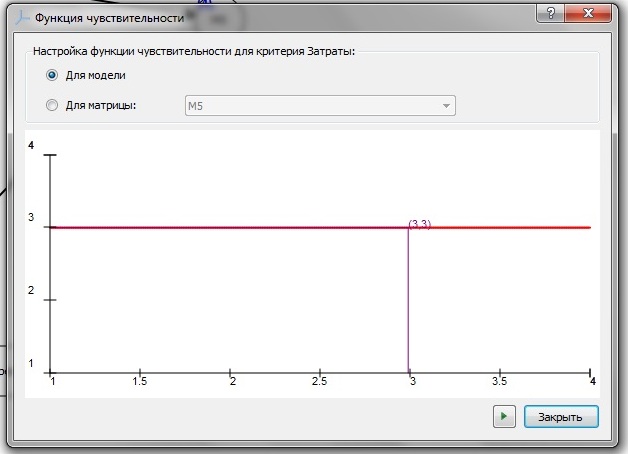
Task: Click the "3.5" label on the horizontal axis
Action: pyautogui.click(x=499, y=381)
